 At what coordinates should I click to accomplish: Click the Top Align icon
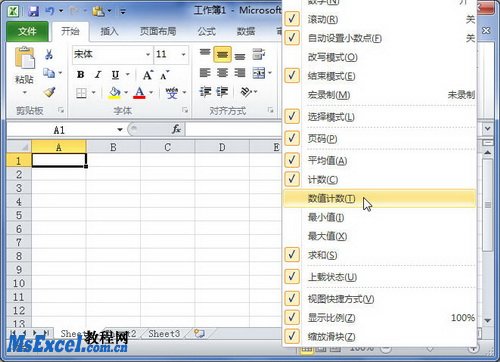click(205, 53)
